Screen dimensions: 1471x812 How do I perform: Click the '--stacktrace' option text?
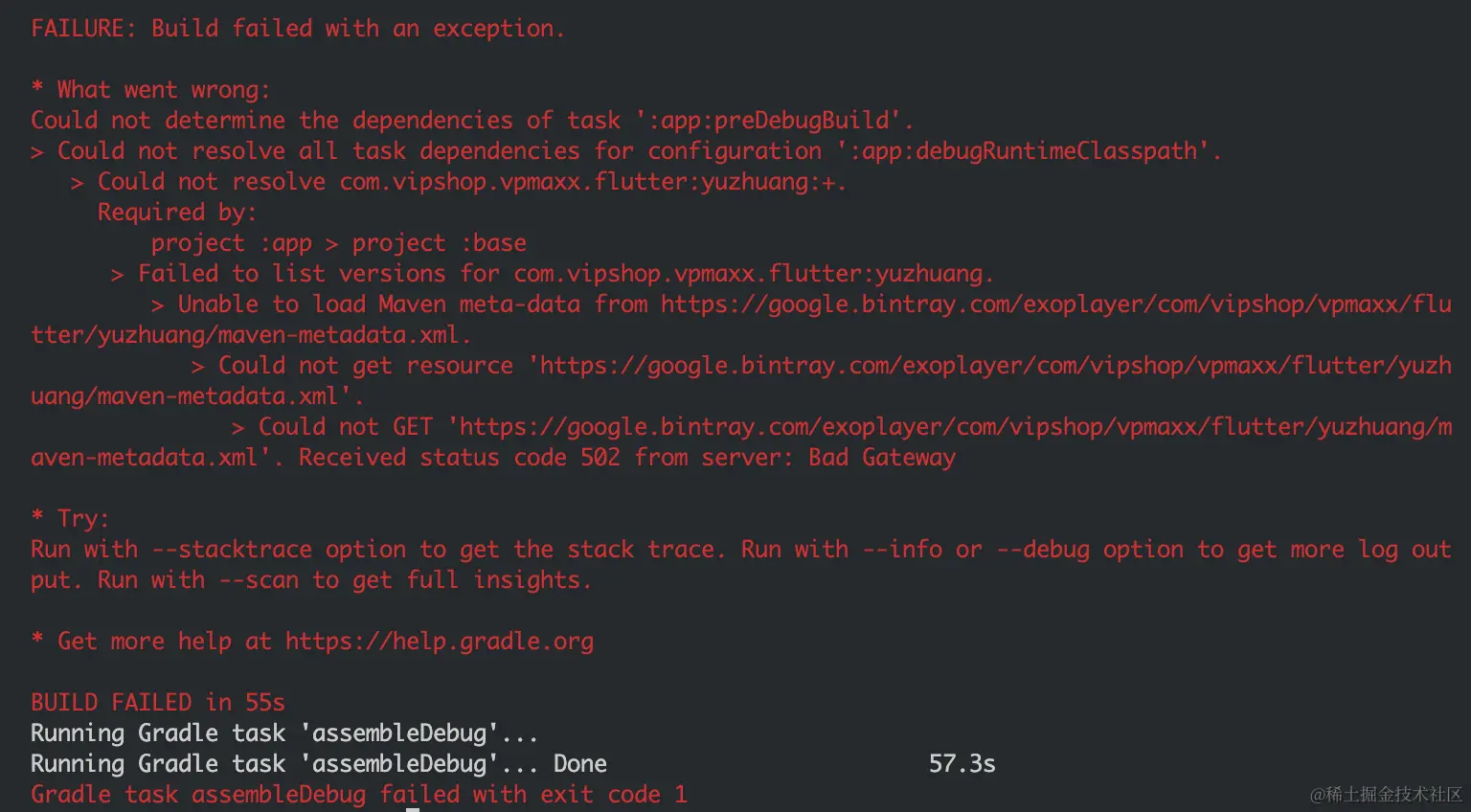[x=232, y=550]
